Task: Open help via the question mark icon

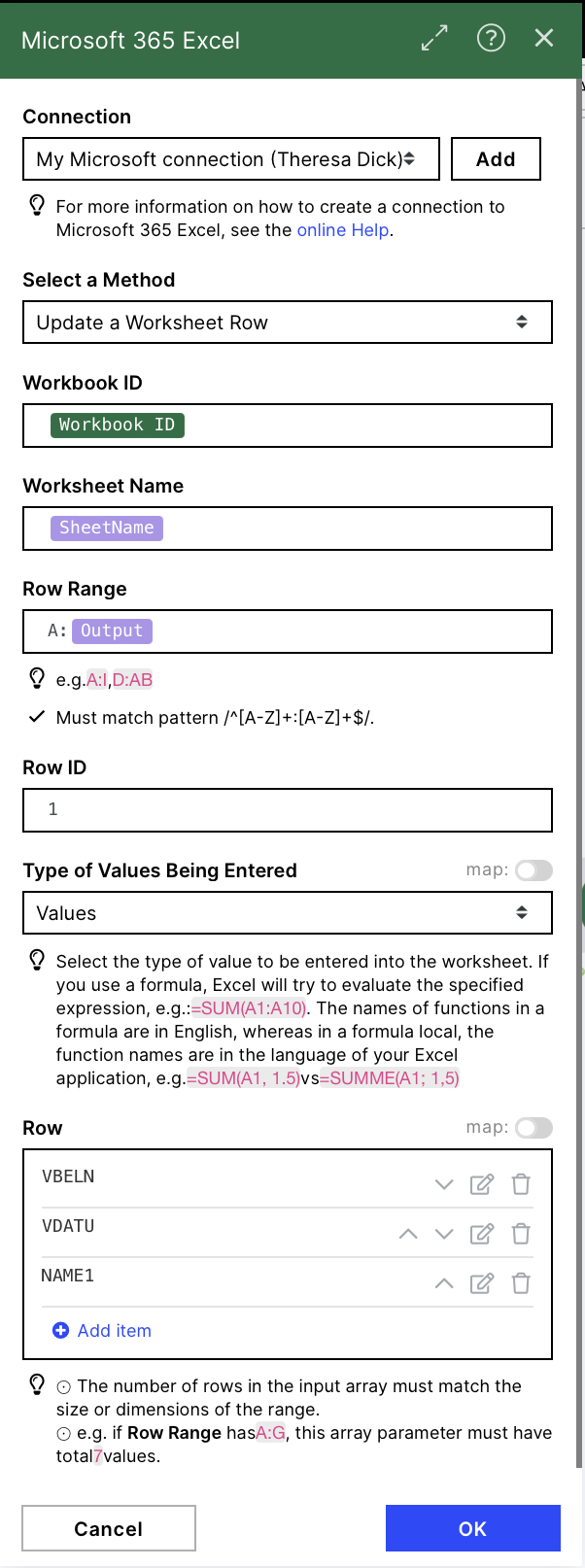Action: 491,38
